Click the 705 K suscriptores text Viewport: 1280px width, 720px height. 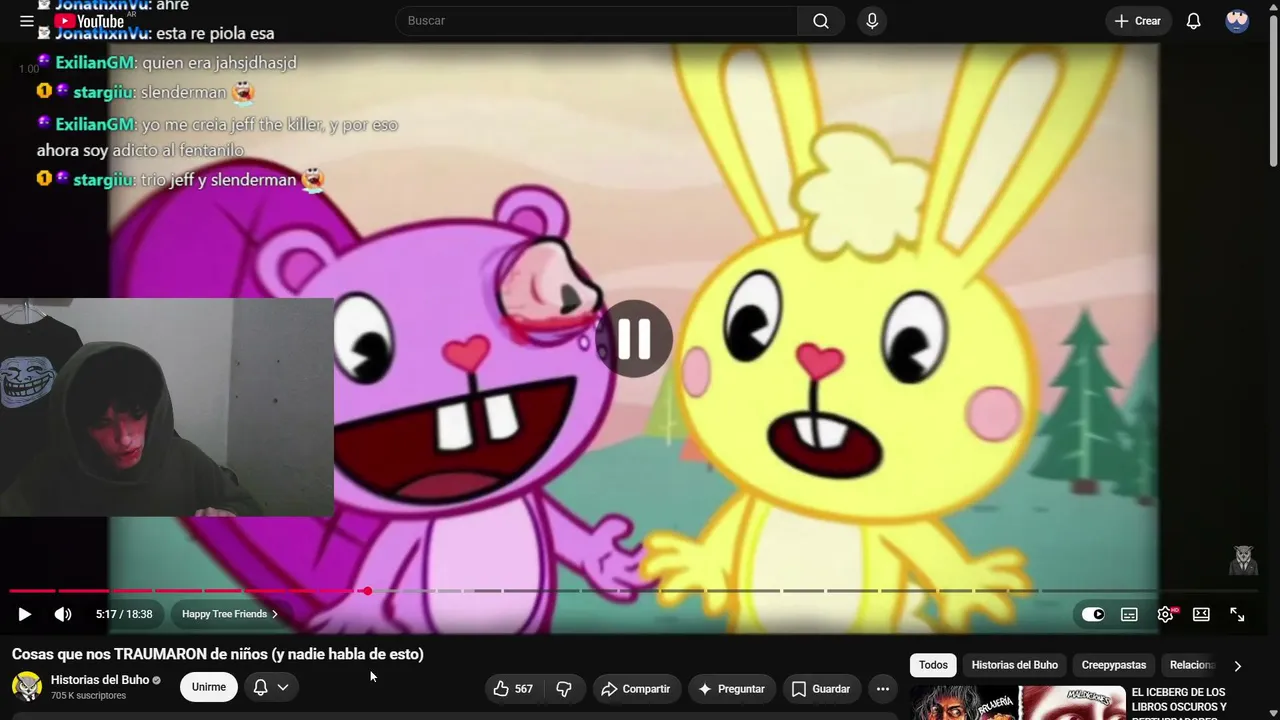pyautogui.click(x=89, y=695)
